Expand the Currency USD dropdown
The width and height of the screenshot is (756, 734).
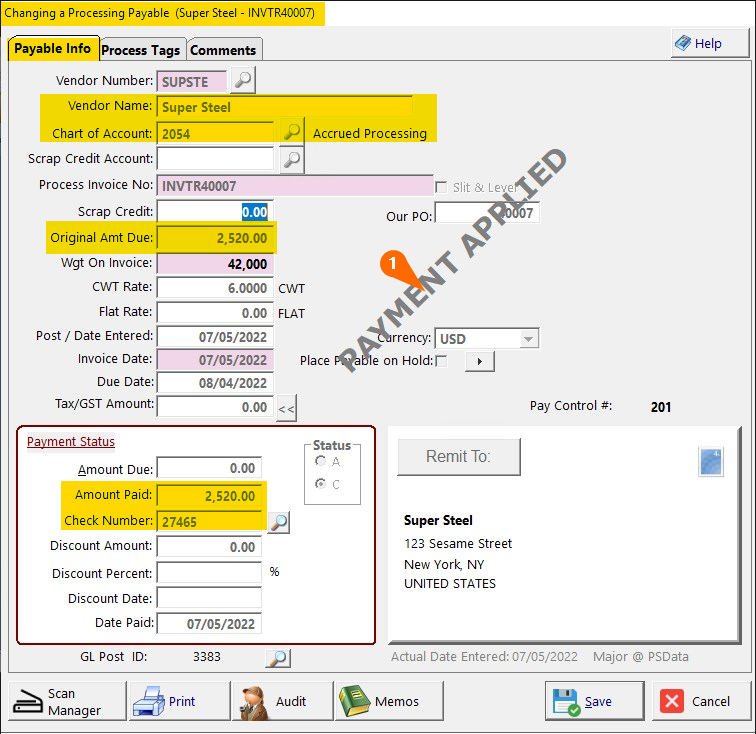528,339
